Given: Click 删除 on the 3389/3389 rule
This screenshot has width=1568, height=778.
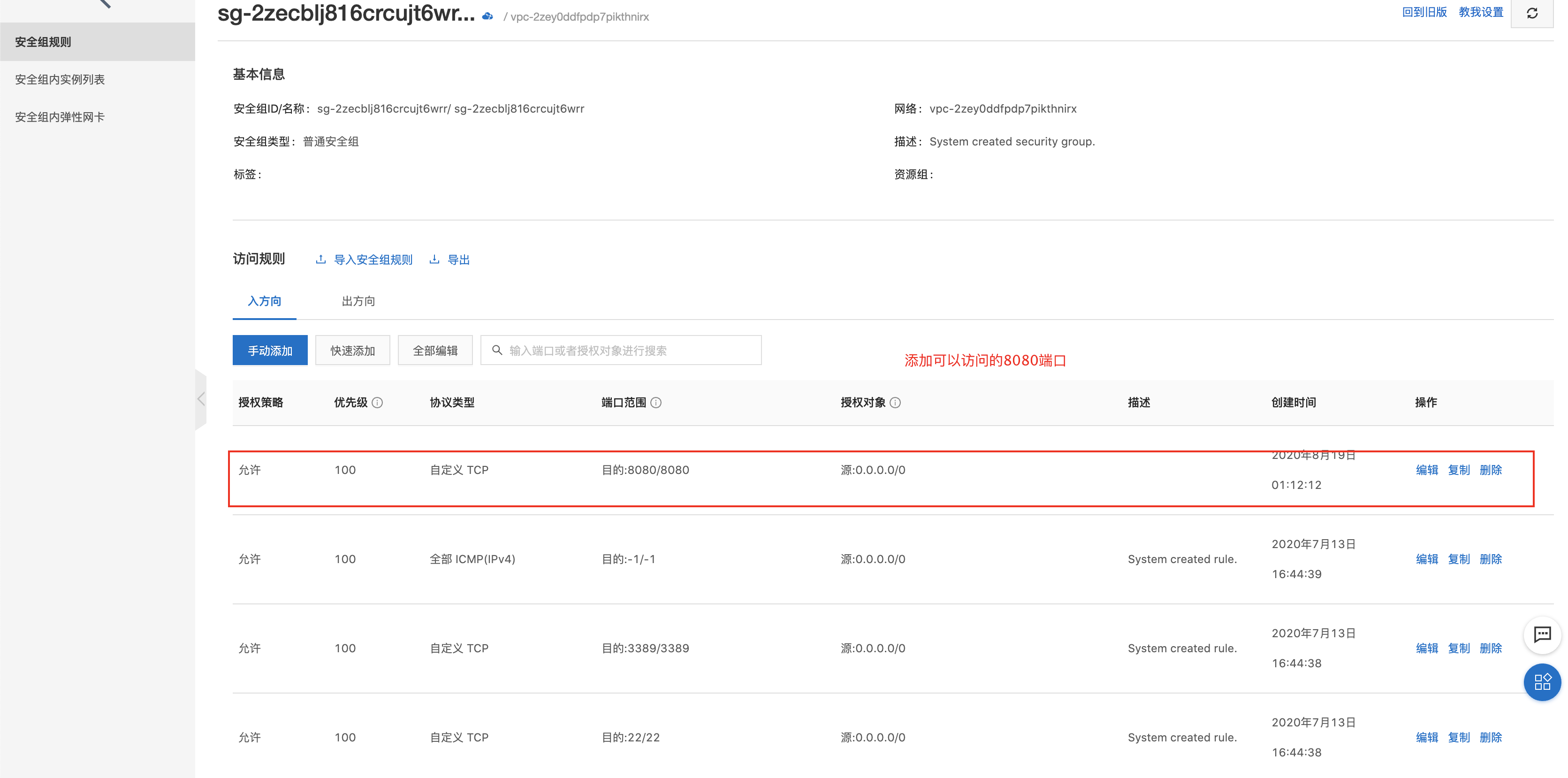Looking at the screenshot, I should [x=1490, y=648].
